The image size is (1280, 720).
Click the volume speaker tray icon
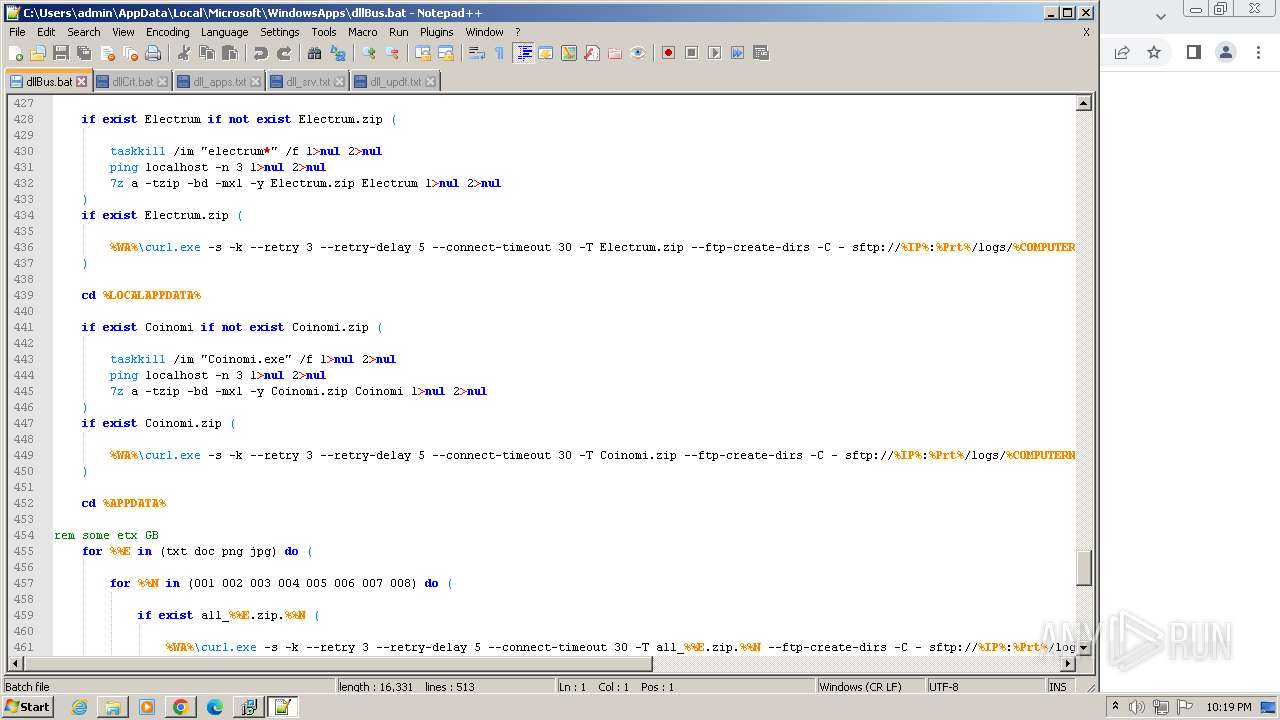pos(1136,707)
